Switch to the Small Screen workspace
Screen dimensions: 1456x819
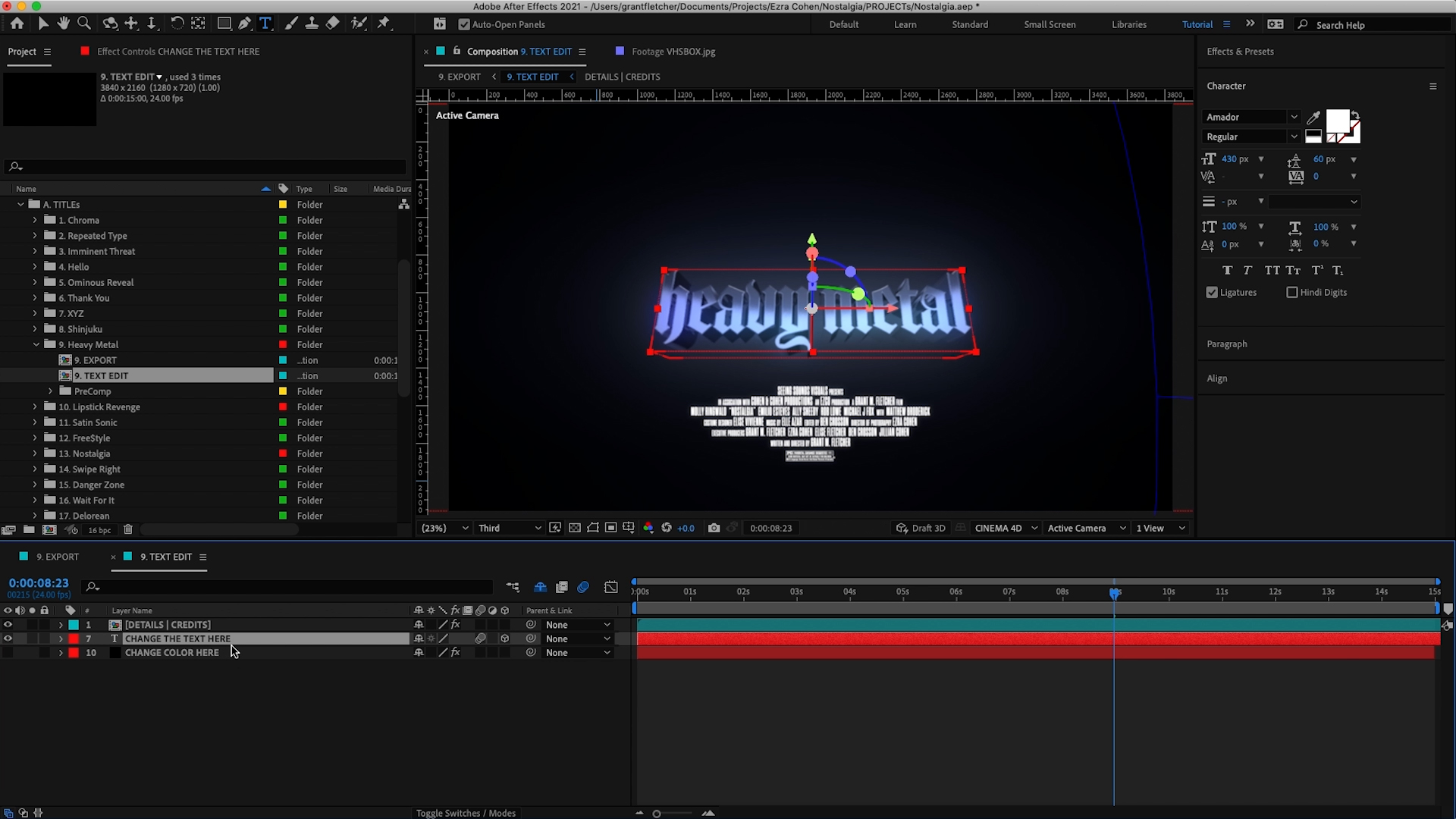(1050, 24)
